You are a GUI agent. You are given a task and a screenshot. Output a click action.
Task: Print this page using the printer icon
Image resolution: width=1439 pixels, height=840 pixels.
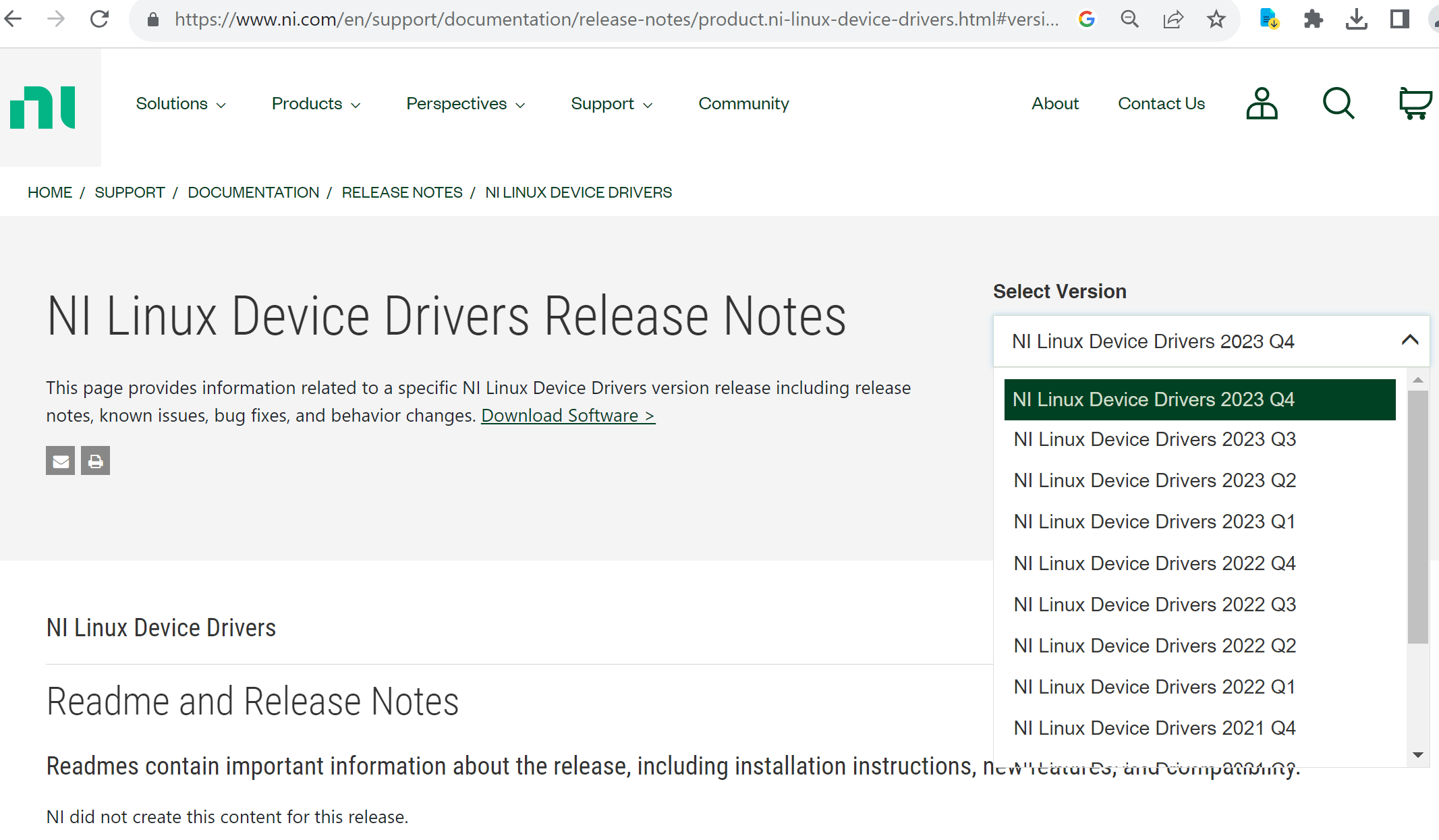[96, 461]
